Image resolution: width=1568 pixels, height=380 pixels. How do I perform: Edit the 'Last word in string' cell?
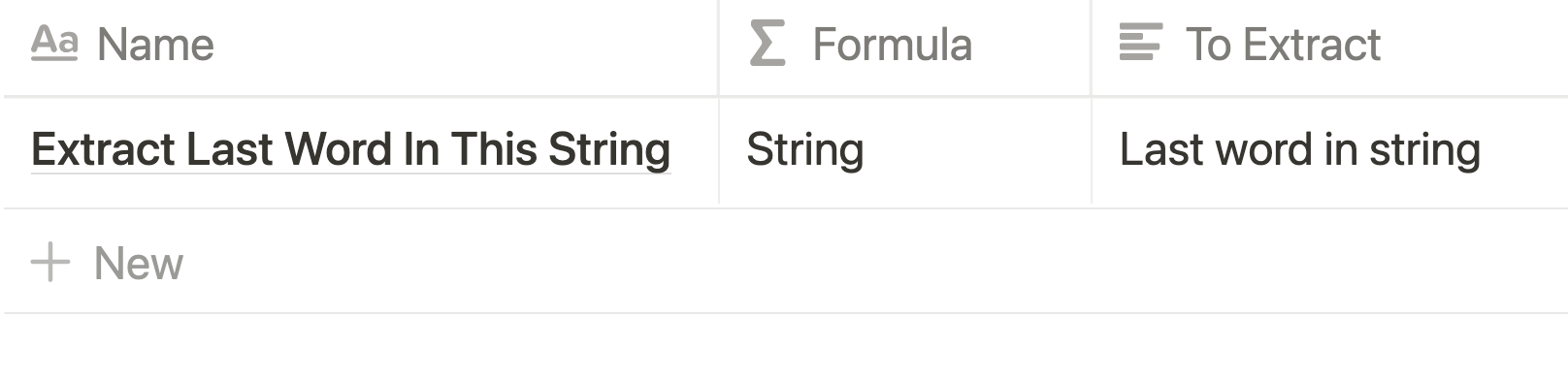click(1330, 151)
